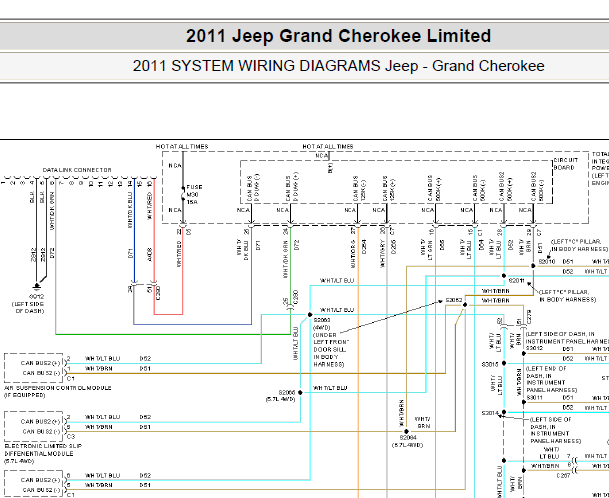Click the "(5.7L 4WD)" note under S2064
Image resolution: width=609 pixels, height=498 pixels.
407,445
